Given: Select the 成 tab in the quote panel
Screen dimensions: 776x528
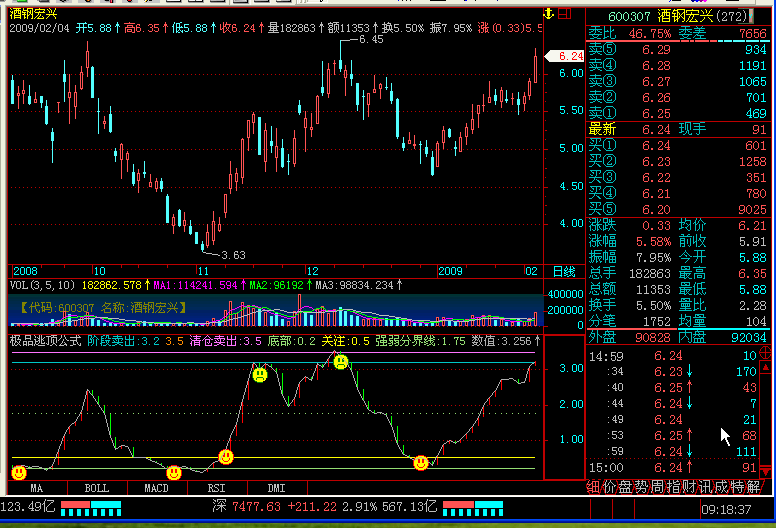Looking at the screenshot, I should click(x=721, y=487).
